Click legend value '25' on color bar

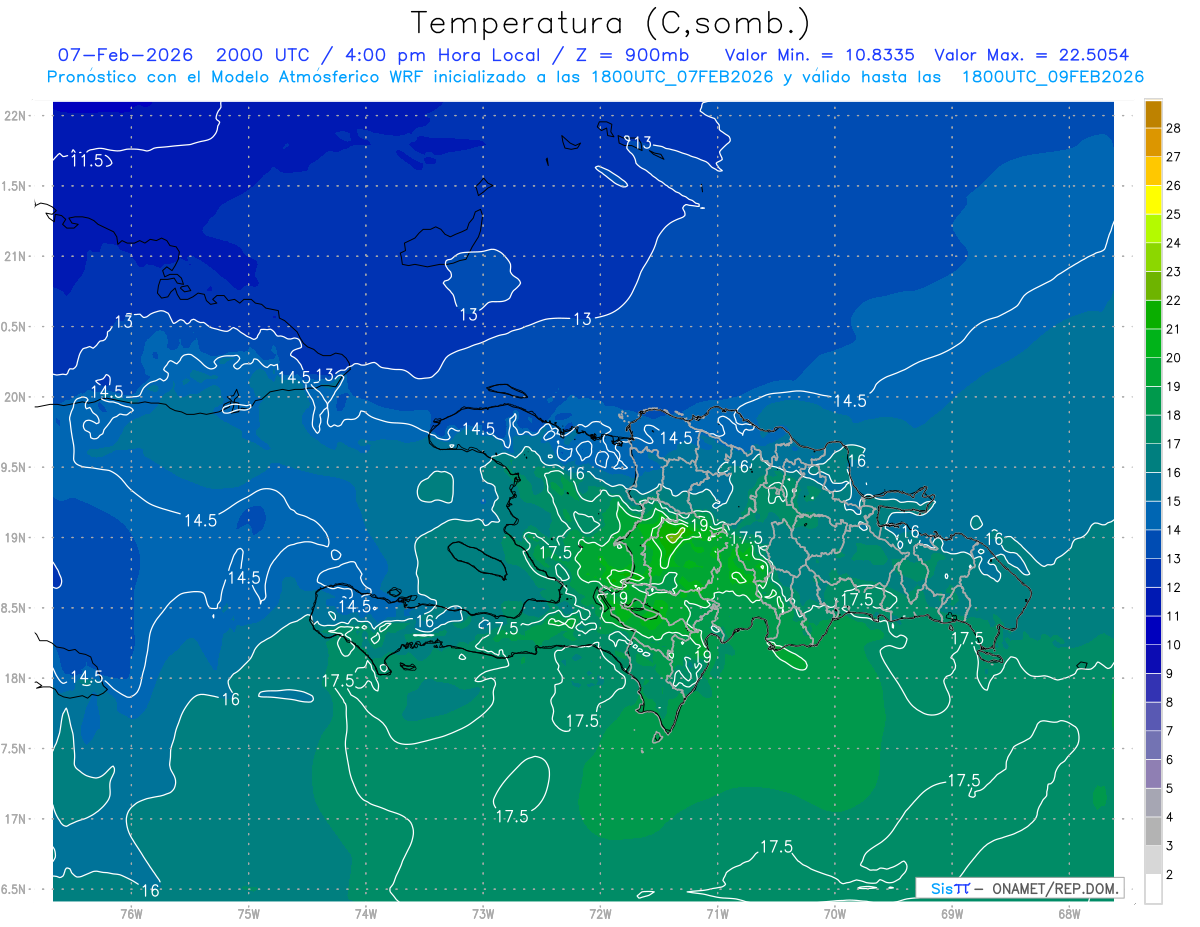pos(1174,214)
